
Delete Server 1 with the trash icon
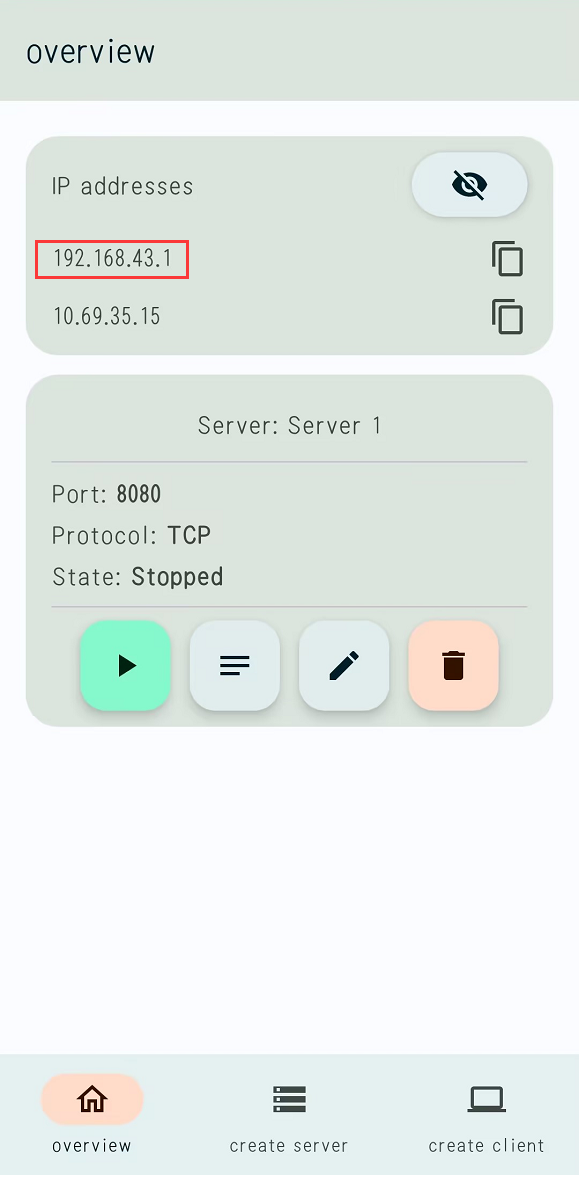[x=454, y=665]
